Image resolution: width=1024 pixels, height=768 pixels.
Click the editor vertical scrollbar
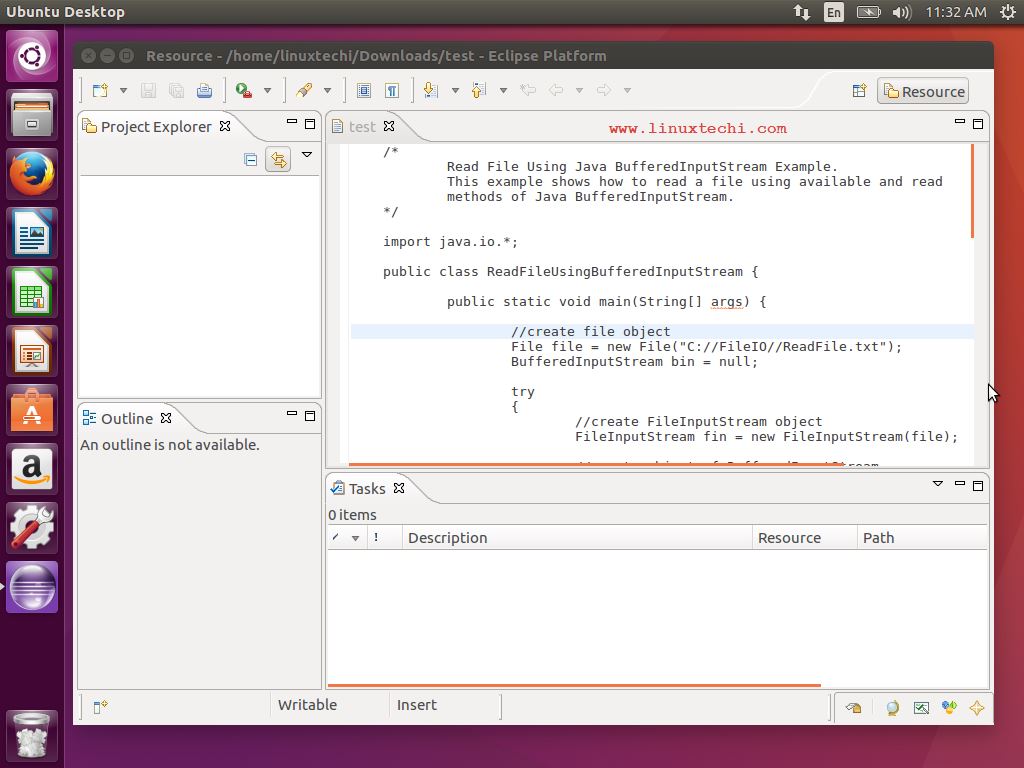pos(972,190)
